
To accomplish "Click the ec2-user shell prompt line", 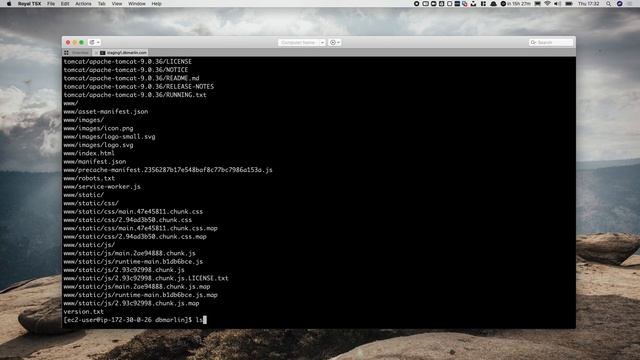I will point(135,320).
